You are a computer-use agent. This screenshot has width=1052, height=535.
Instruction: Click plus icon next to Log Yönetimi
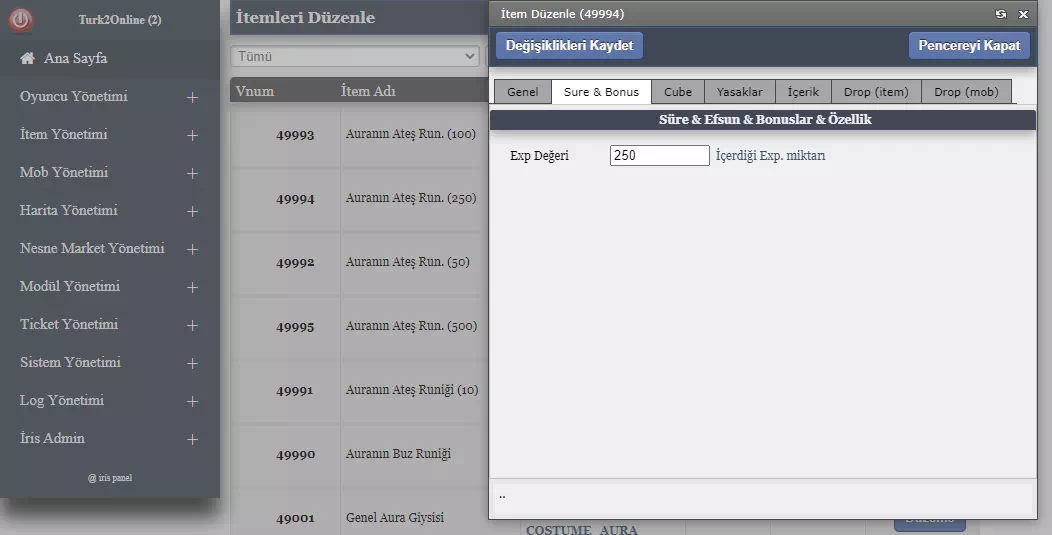[x=192, y=402]
